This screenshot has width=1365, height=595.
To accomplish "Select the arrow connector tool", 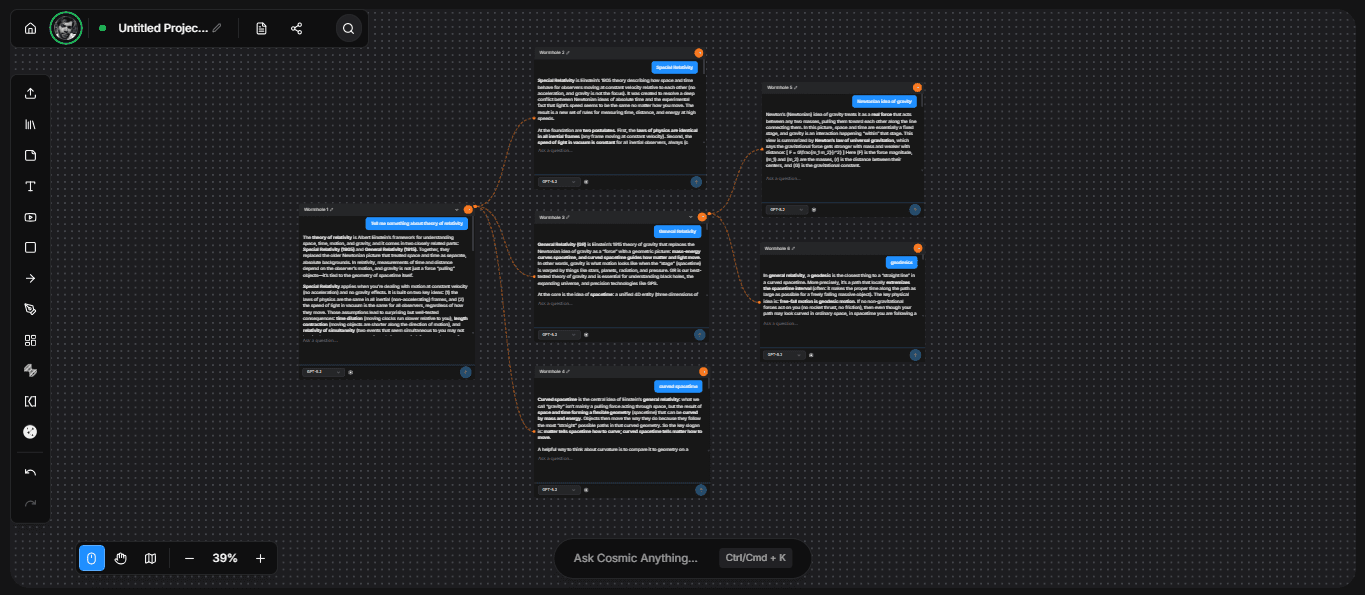I will tap(30, 278).
